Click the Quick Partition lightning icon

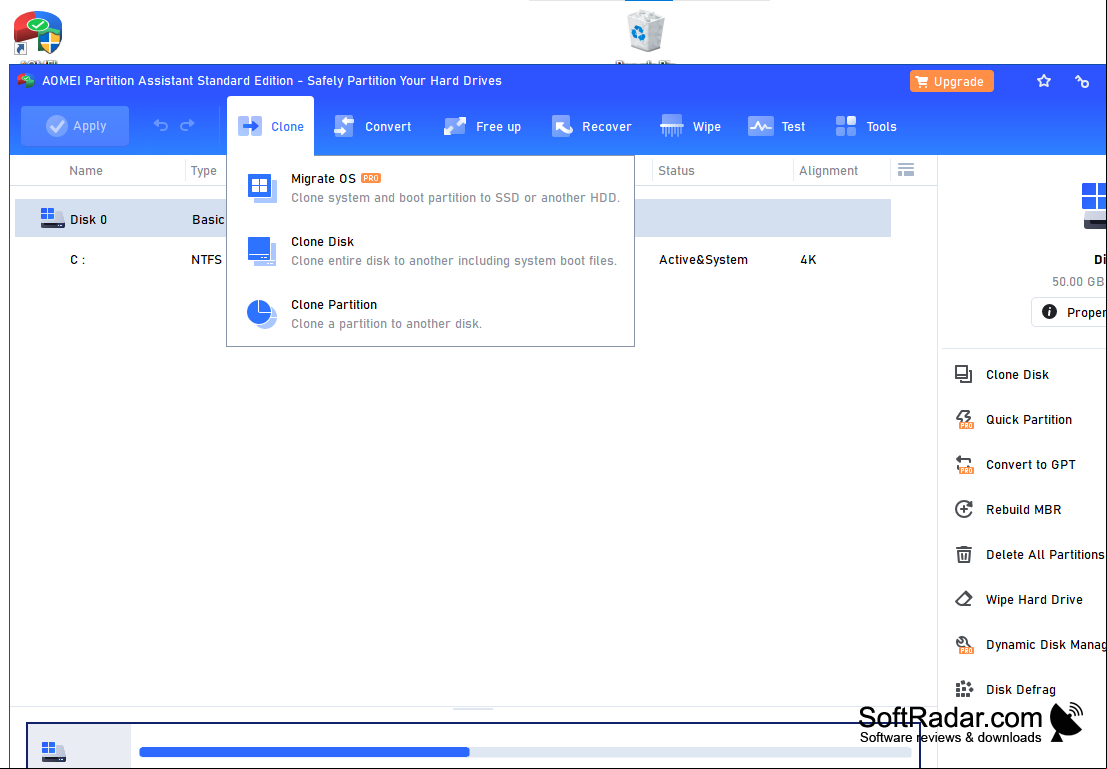coord(964,419)
